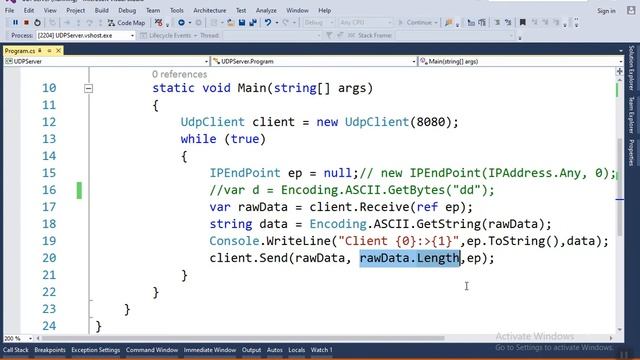Open the Debug menu

coord(127,11)
